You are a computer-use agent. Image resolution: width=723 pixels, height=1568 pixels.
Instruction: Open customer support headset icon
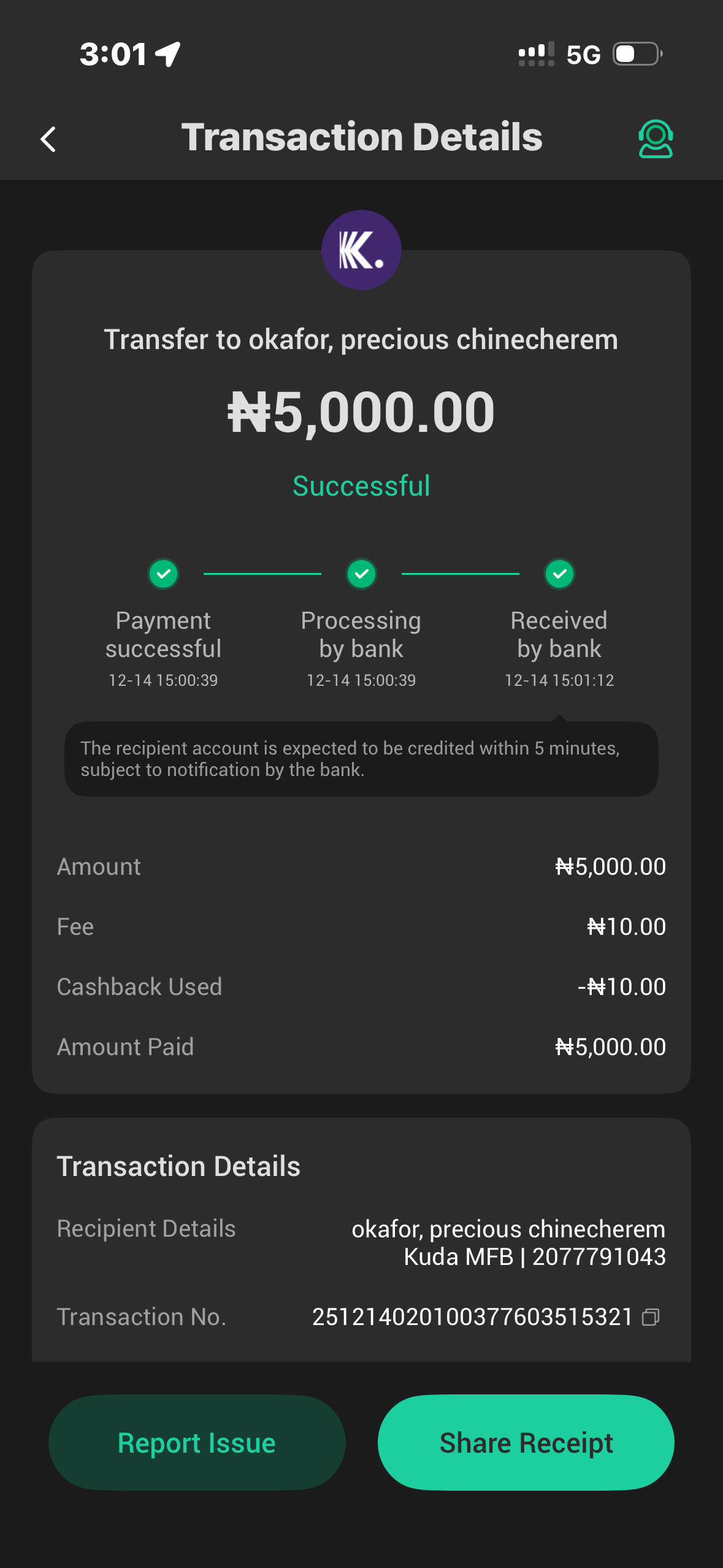click(656, 139)
